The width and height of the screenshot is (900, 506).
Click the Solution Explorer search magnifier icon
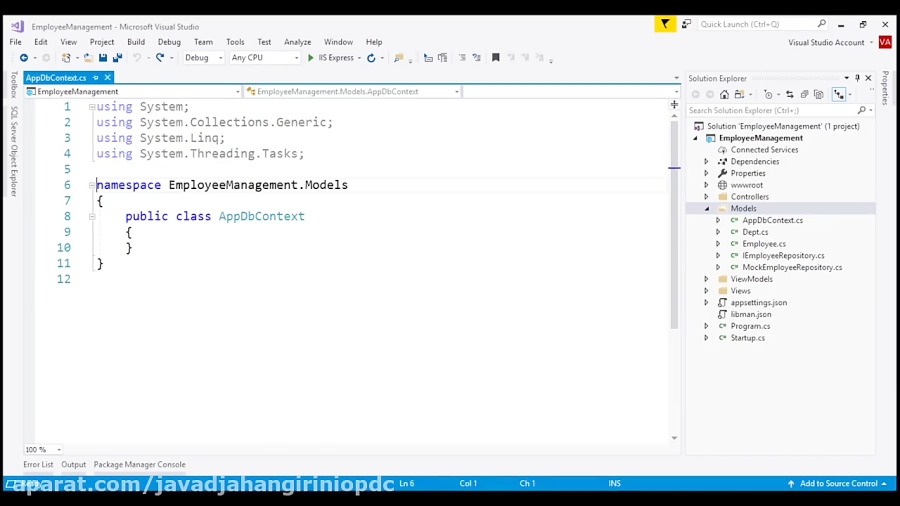[862, 110]
